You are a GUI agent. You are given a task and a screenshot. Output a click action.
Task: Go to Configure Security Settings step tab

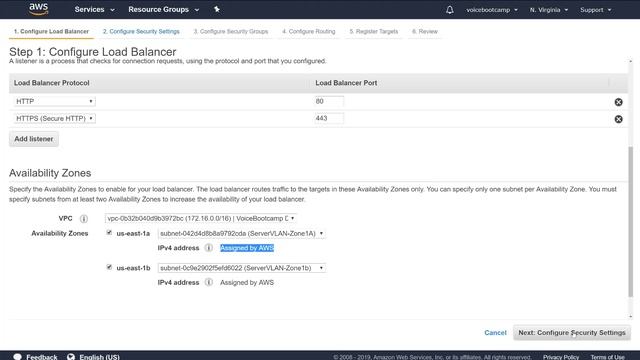(141, 31)
